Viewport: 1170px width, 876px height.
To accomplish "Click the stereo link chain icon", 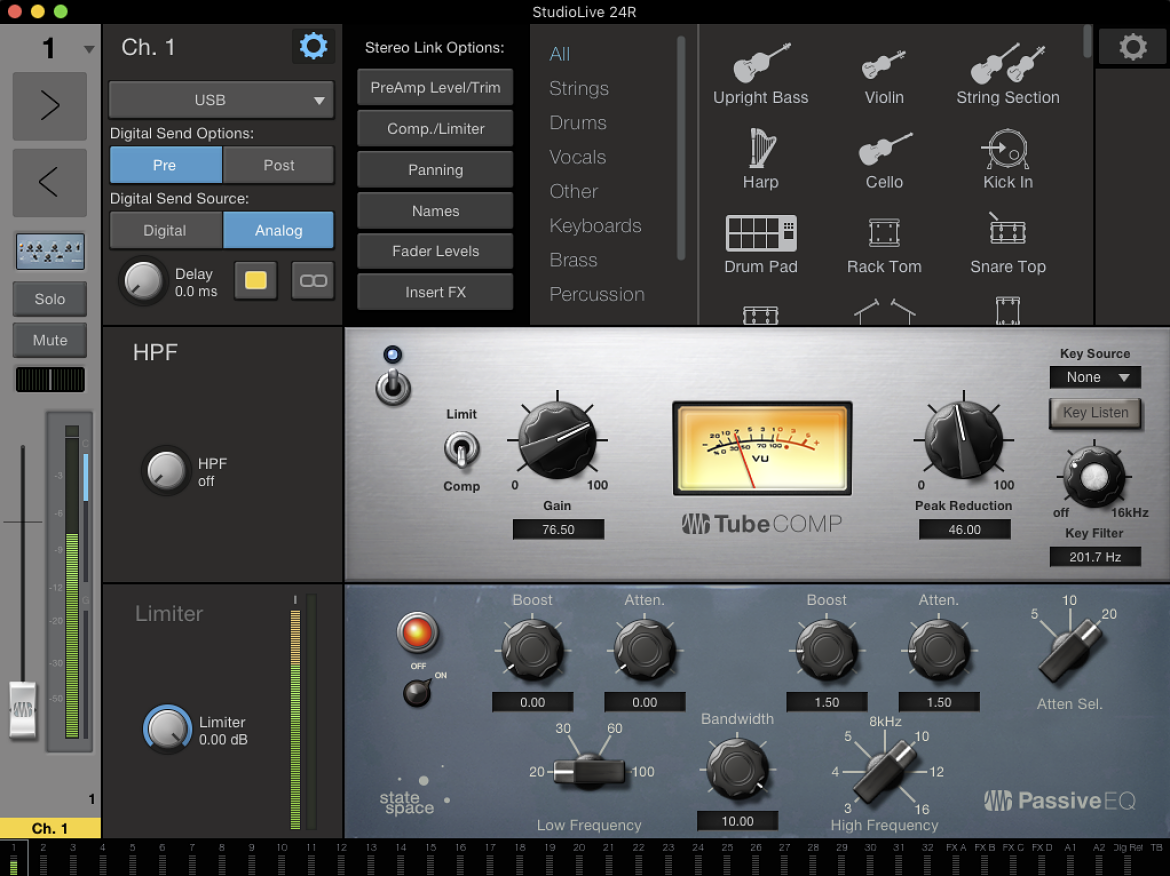I will pos(313,281).
